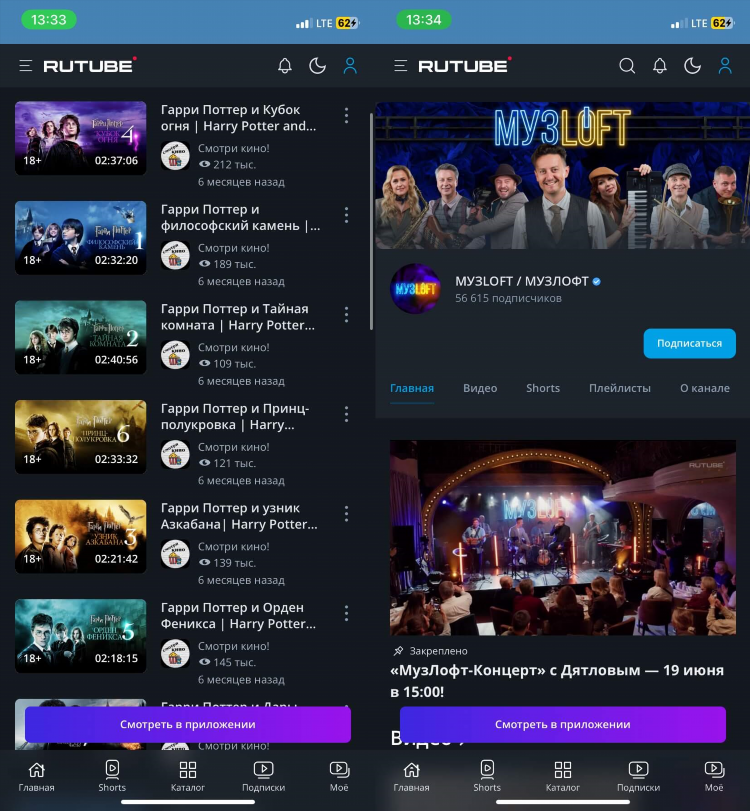The height and width of the screenshot is (811, 750).
Task: Open notifications bell on left screen
Action: (x=285, y=66)
